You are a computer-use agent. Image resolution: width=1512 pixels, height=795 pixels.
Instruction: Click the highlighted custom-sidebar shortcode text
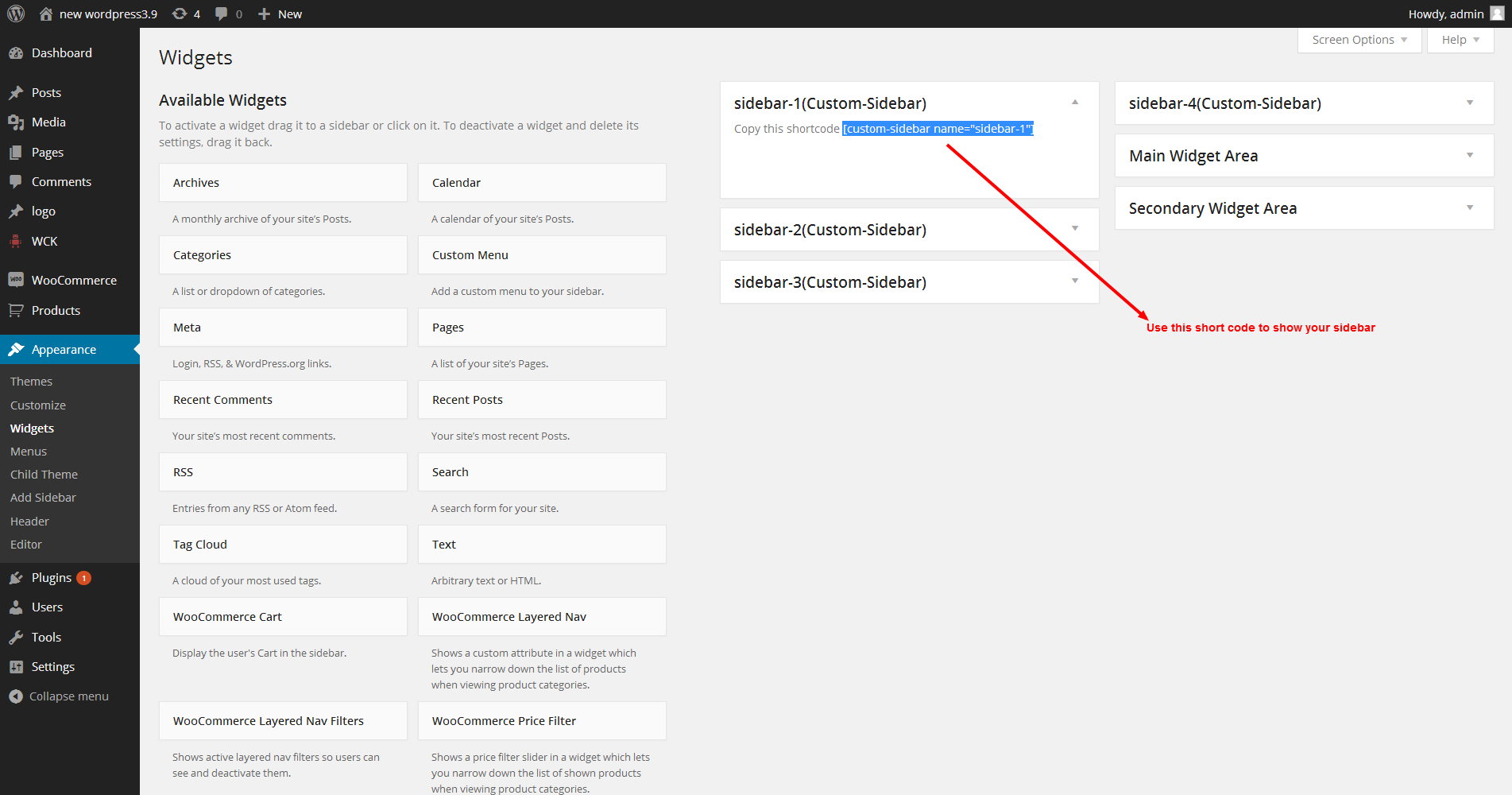click(938, 129)
